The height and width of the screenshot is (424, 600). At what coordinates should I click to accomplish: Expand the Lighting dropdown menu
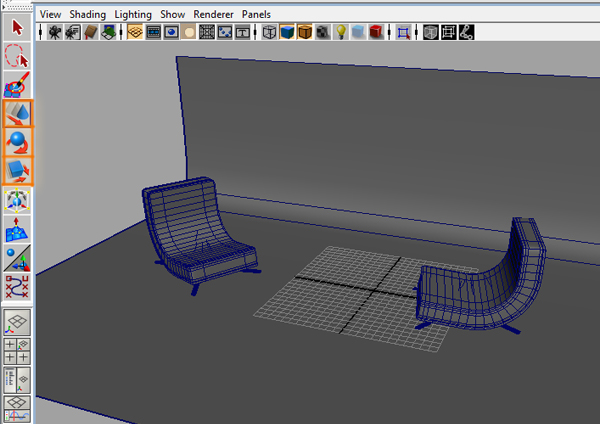134,15
